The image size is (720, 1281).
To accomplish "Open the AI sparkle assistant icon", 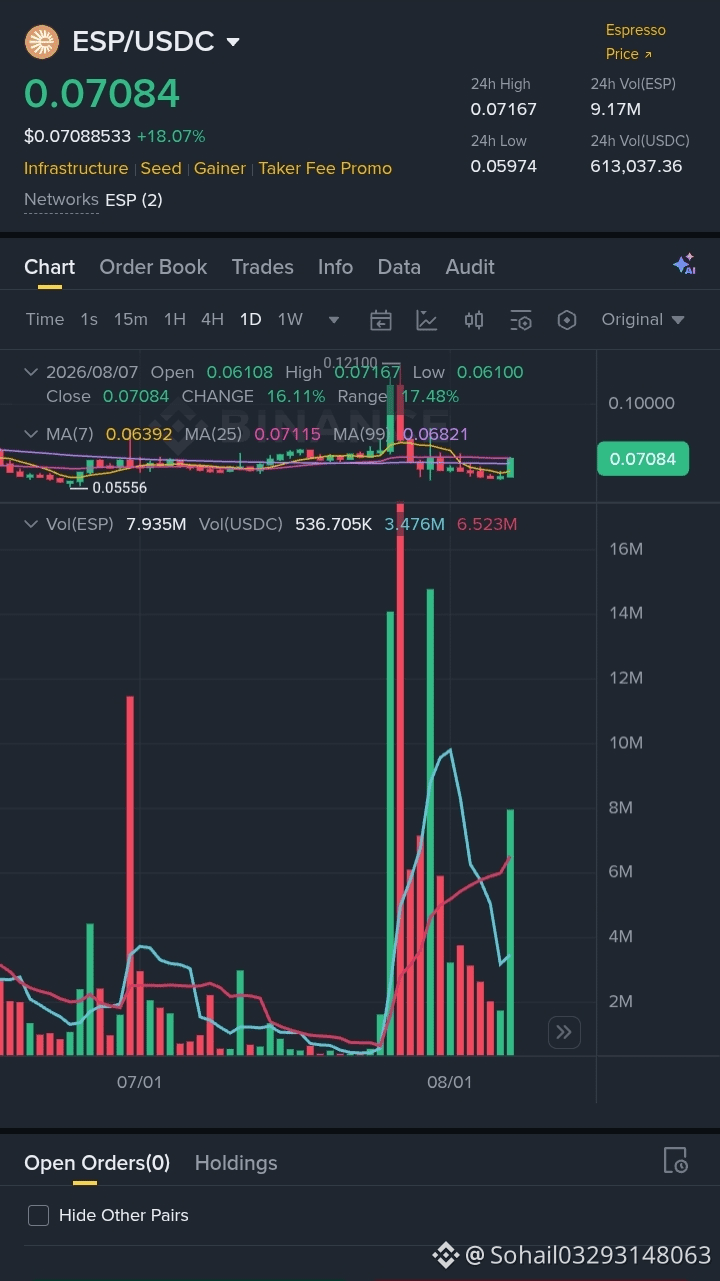I will [684, 265].
